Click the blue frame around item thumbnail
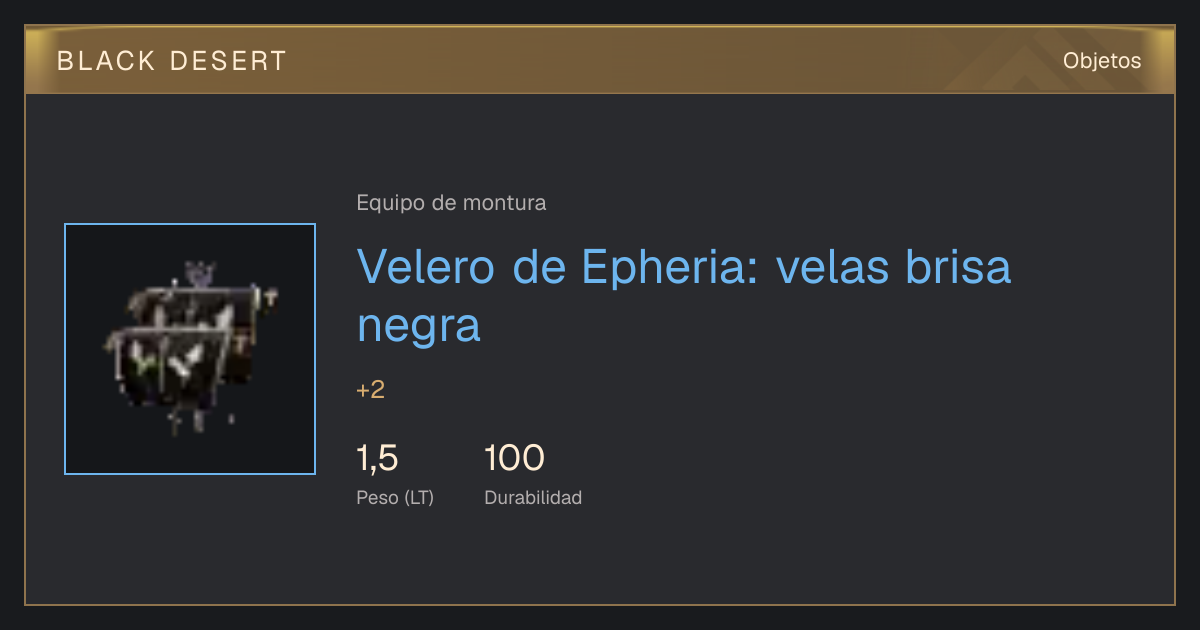This screenshot has width=1200, height=630. pos(190,349)
